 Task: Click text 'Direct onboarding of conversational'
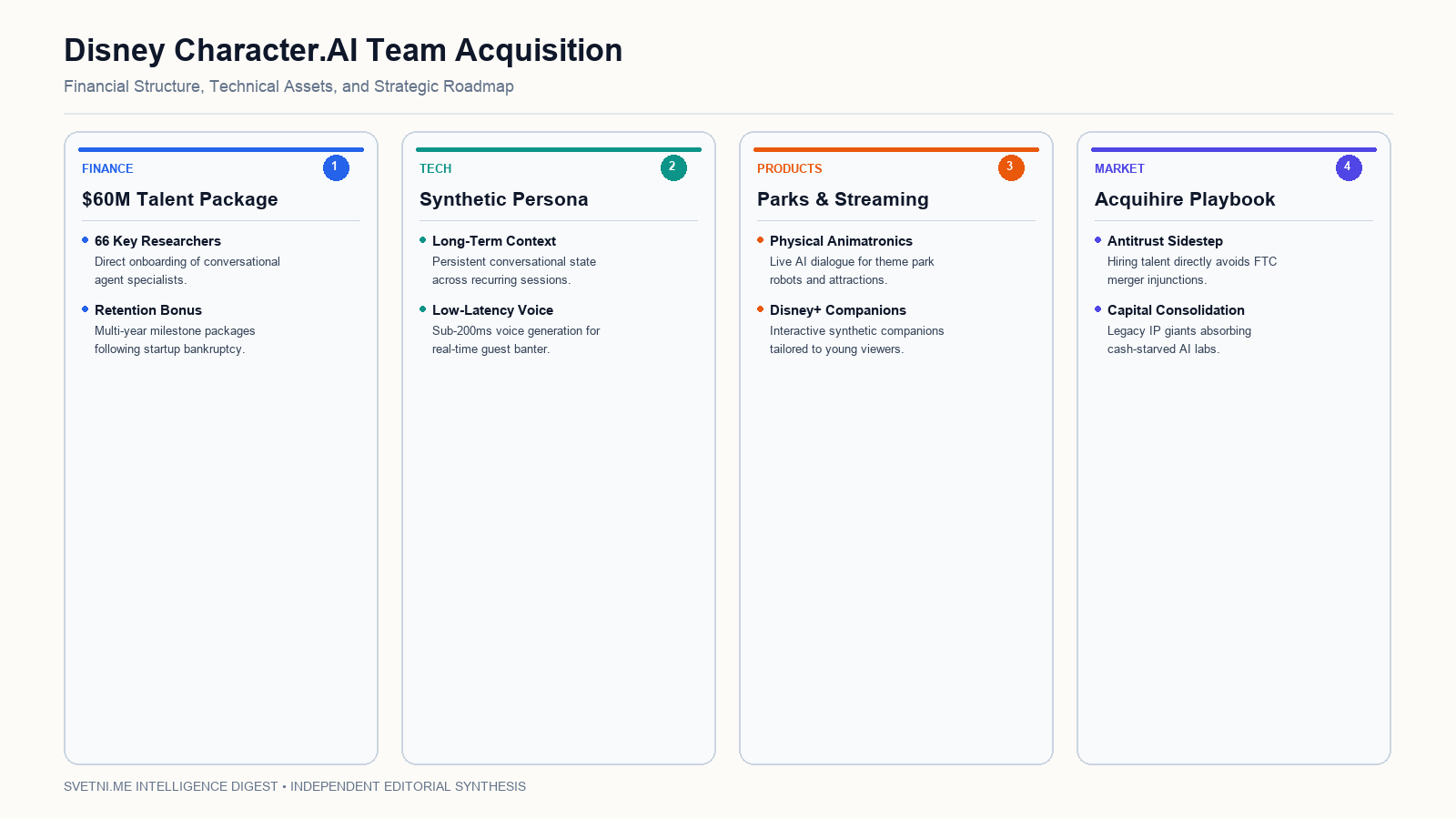point(187,261)
